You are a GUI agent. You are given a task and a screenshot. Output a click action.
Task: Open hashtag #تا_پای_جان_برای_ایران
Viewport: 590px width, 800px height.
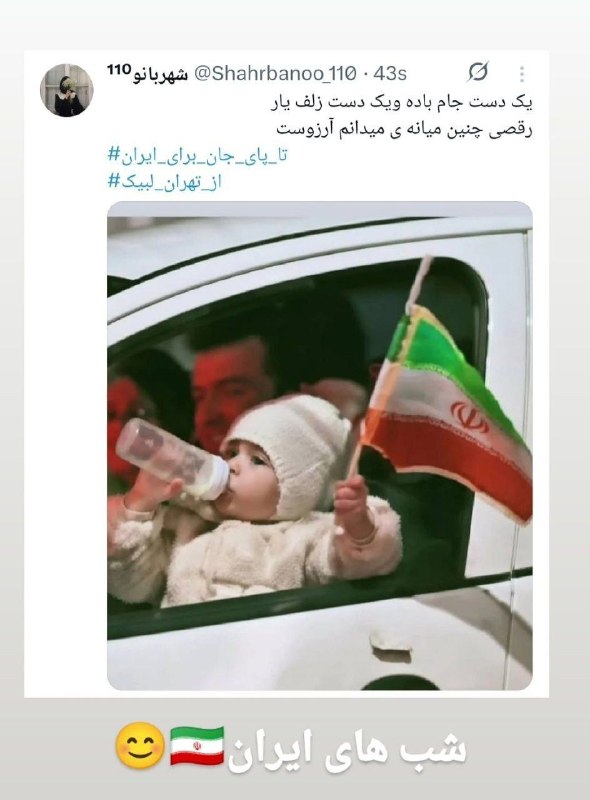pyautogui.click(x=198, y=155)
